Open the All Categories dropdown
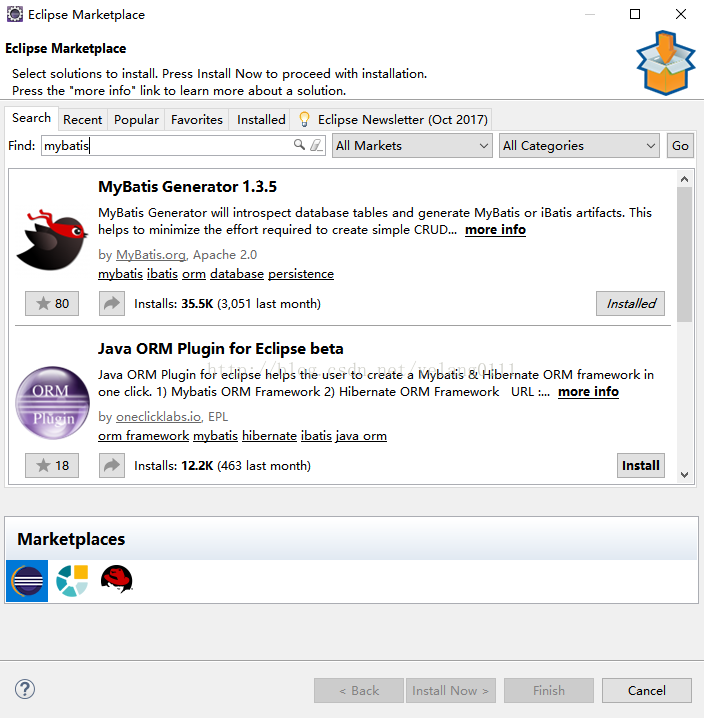 coord(579,146)
